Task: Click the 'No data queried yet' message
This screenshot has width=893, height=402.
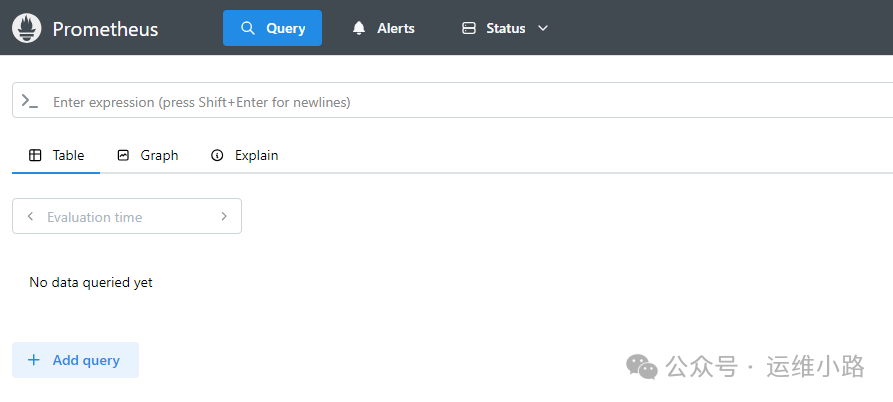Action: point(91,282)
